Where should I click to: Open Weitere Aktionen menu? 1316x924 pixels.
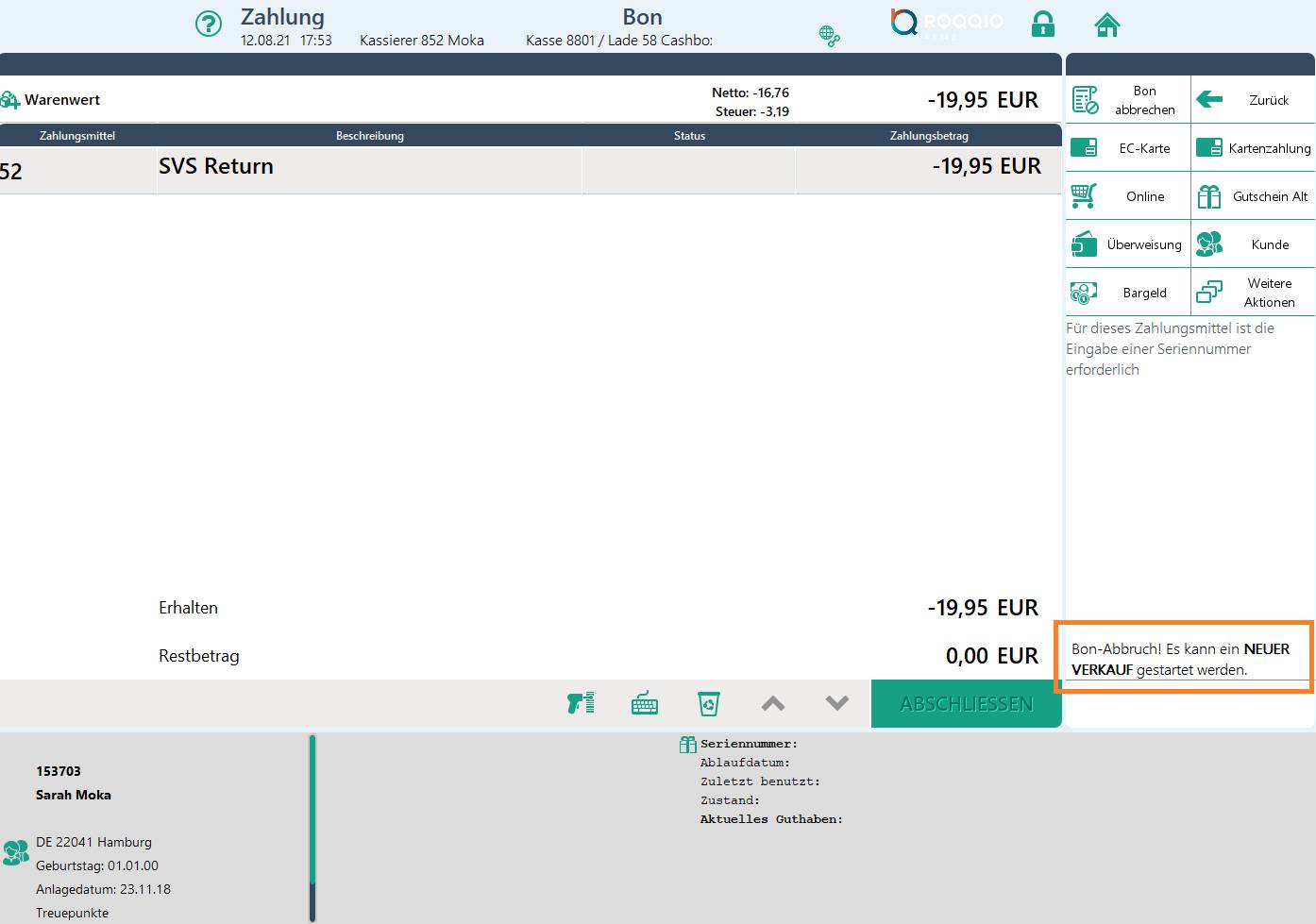pyautogui.click(x=1253, y=293)
